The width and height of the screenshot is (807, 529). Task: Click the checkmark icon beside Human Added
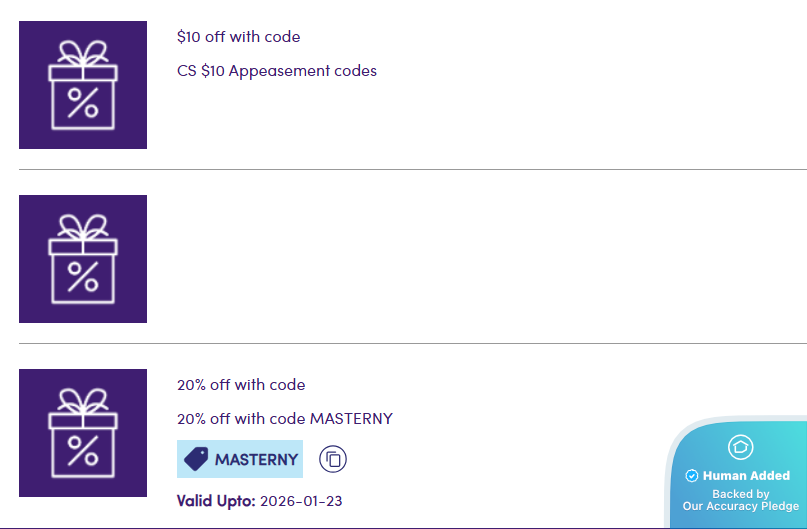click(x=691, y=476)
